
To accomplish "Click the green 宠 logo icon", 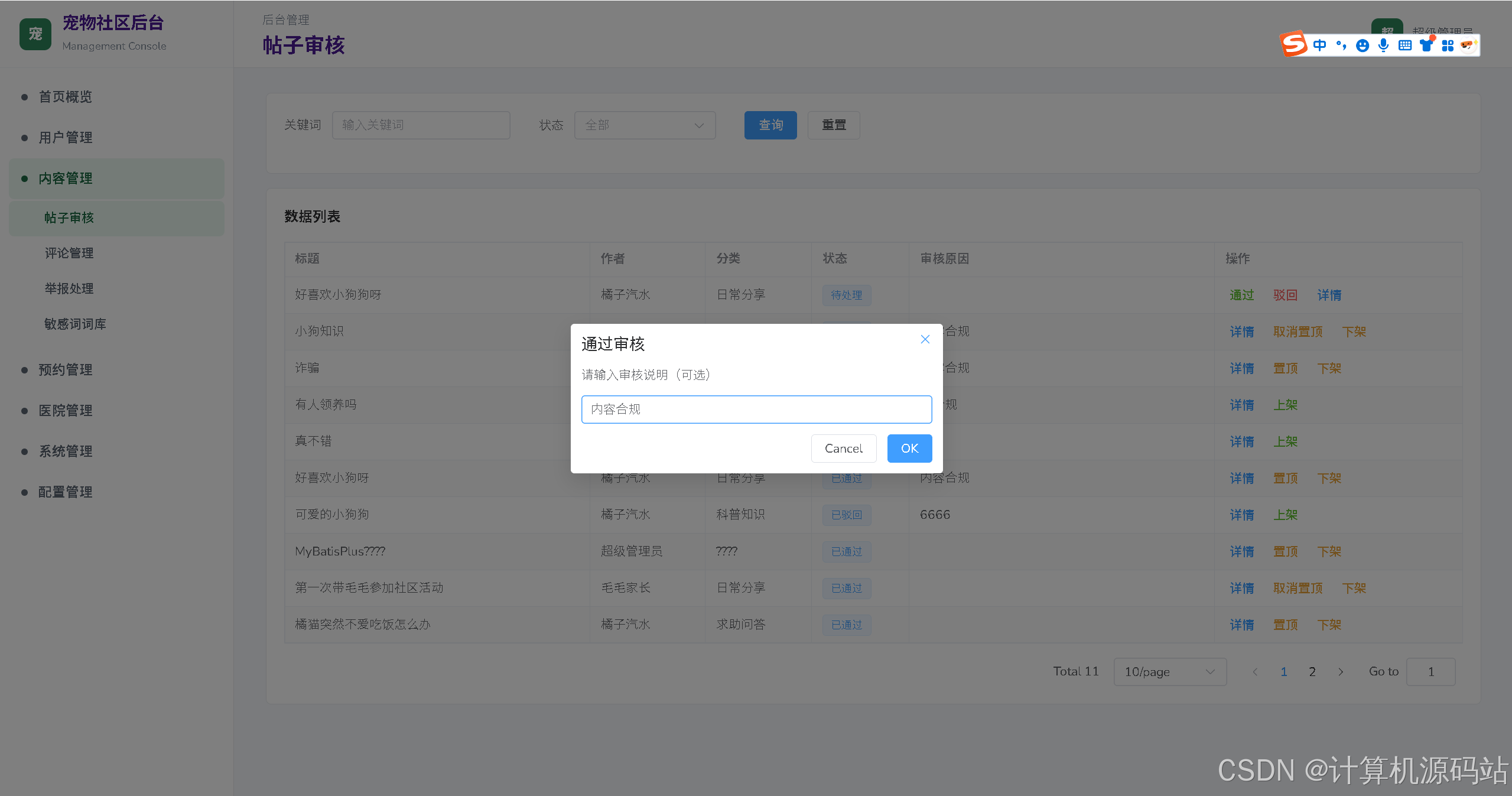I will coord(35,34).
